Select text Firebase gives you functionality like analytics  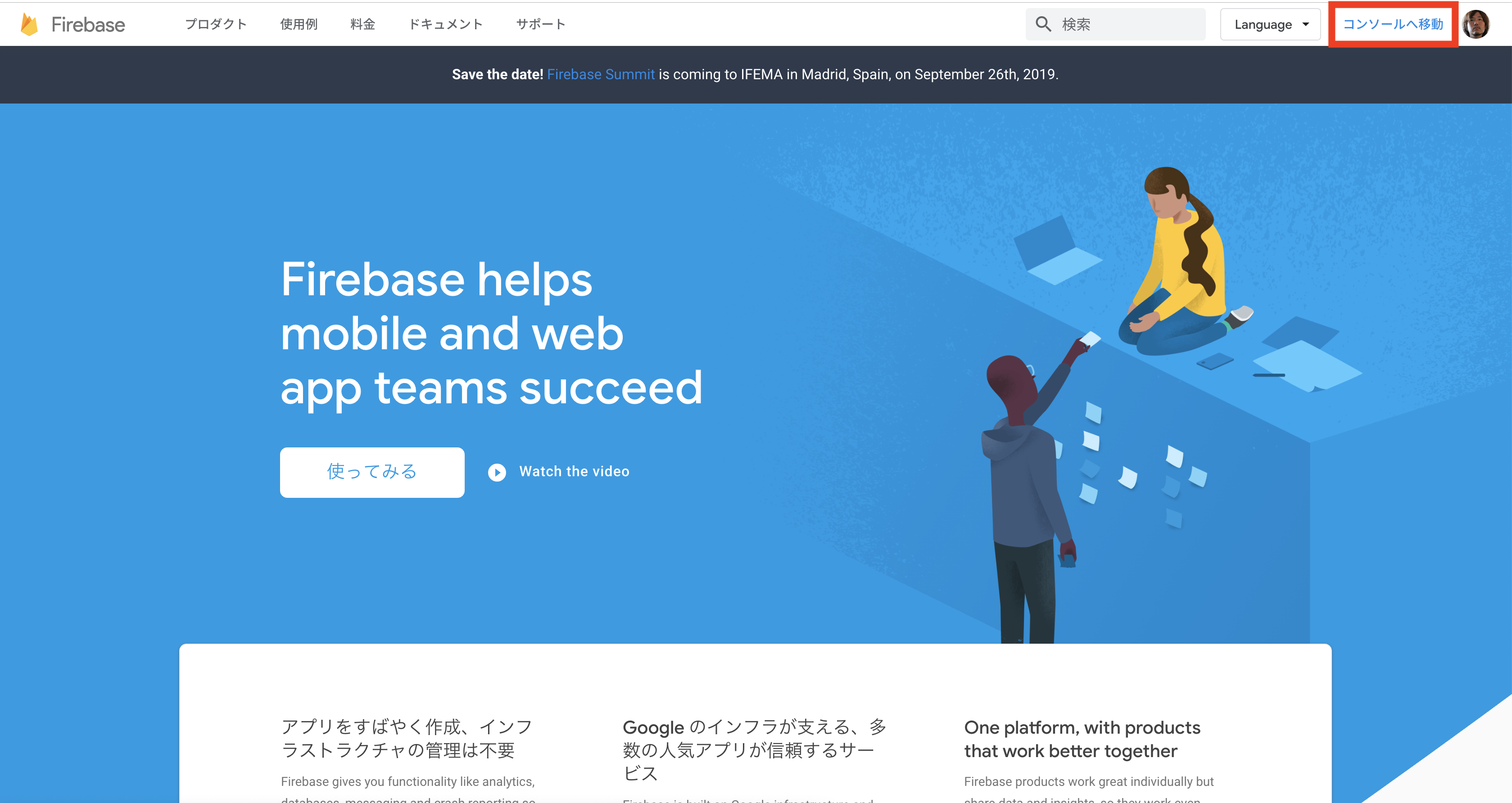click(x=408, y=781)
